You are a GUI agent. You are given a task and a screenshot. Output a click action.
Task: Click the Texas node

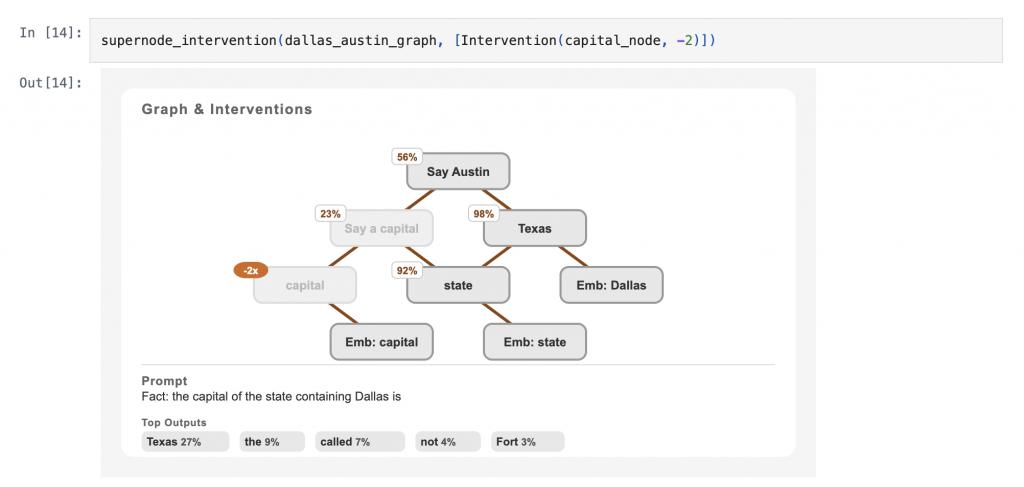click(x=535, y=228)
